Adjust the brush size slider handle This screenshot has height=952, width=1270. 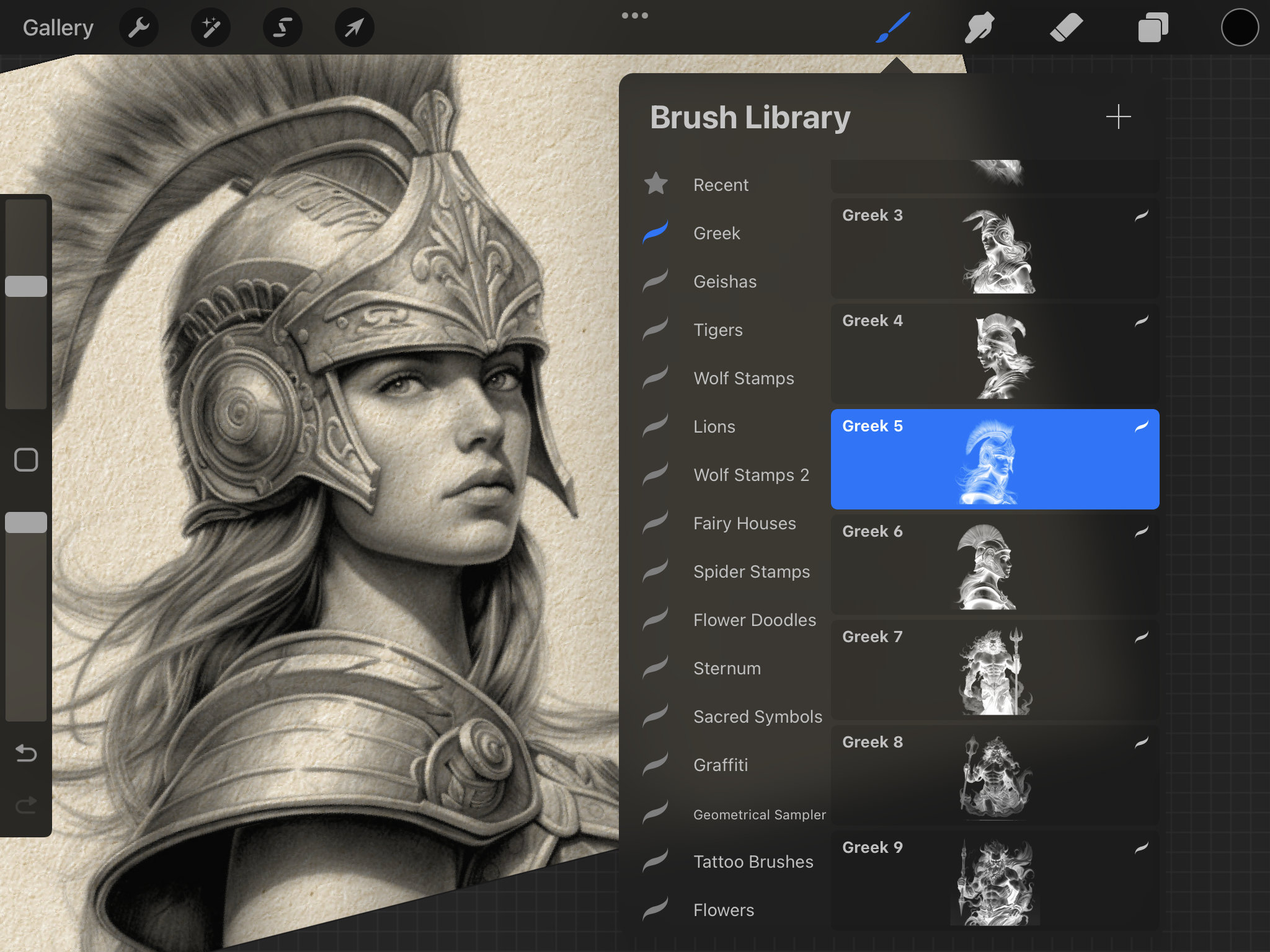pos(26,286)
